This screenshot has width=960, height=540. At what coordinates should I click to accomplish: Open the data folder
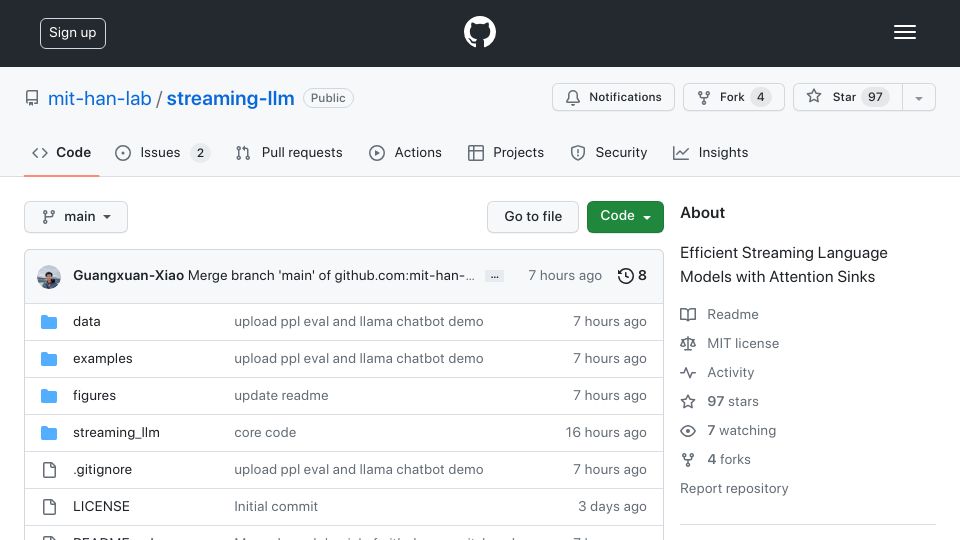(86, 321)
